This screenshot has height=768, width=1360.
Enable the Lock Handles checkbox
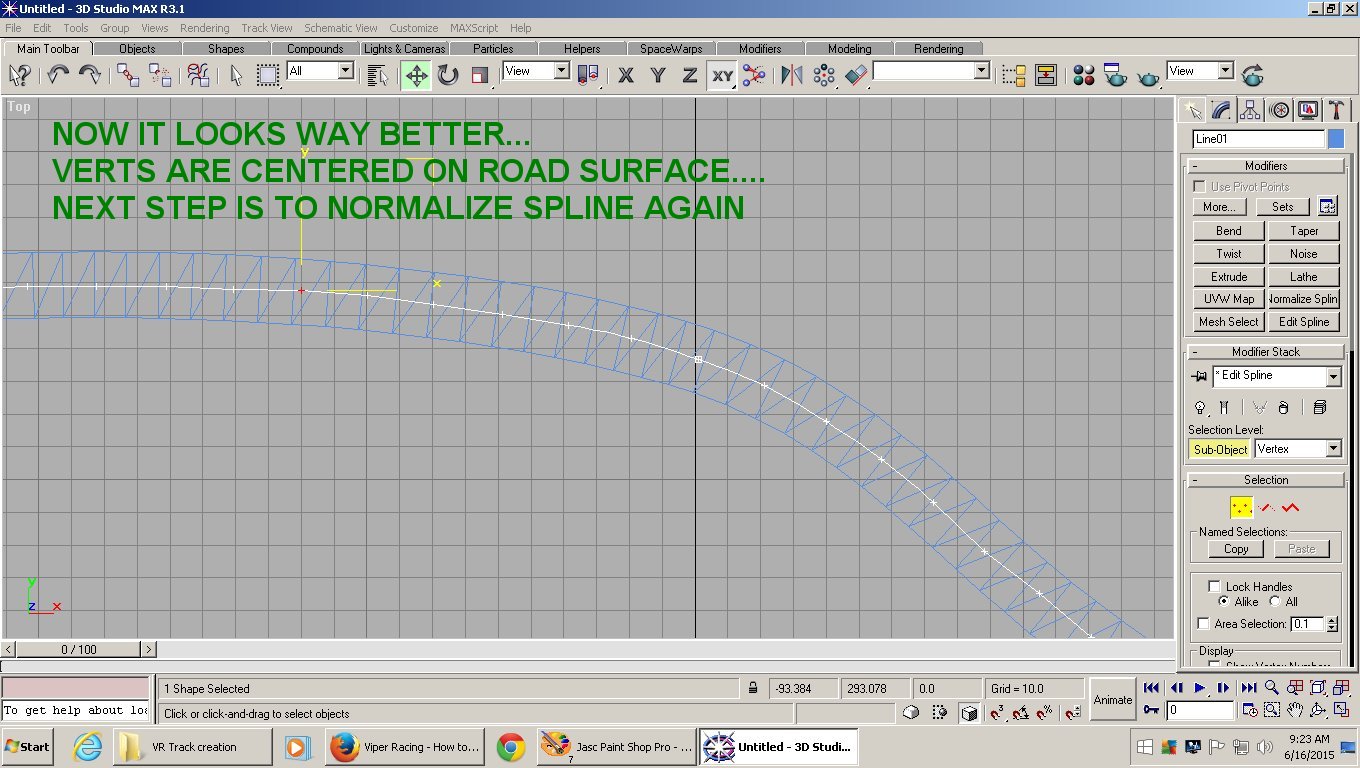[x=1214, y=586]
